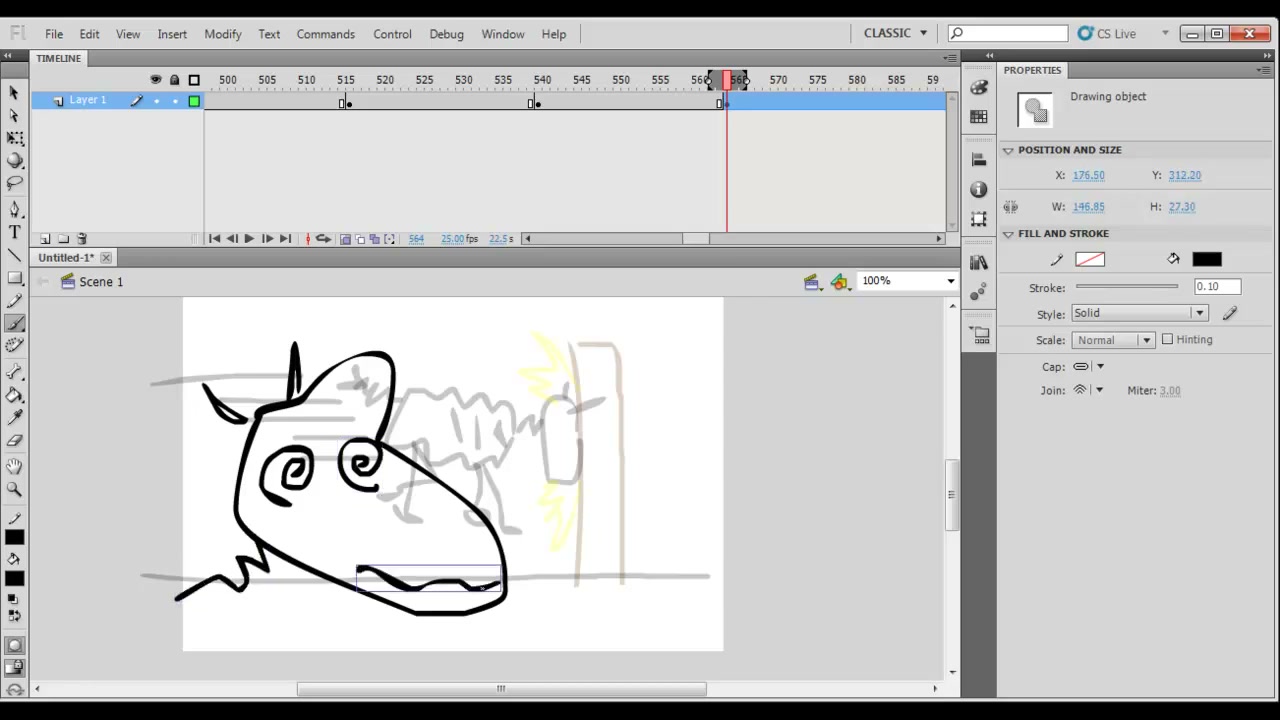Enable the Hinting checkbox
1280x720 pixels.
pos(1167,339)
